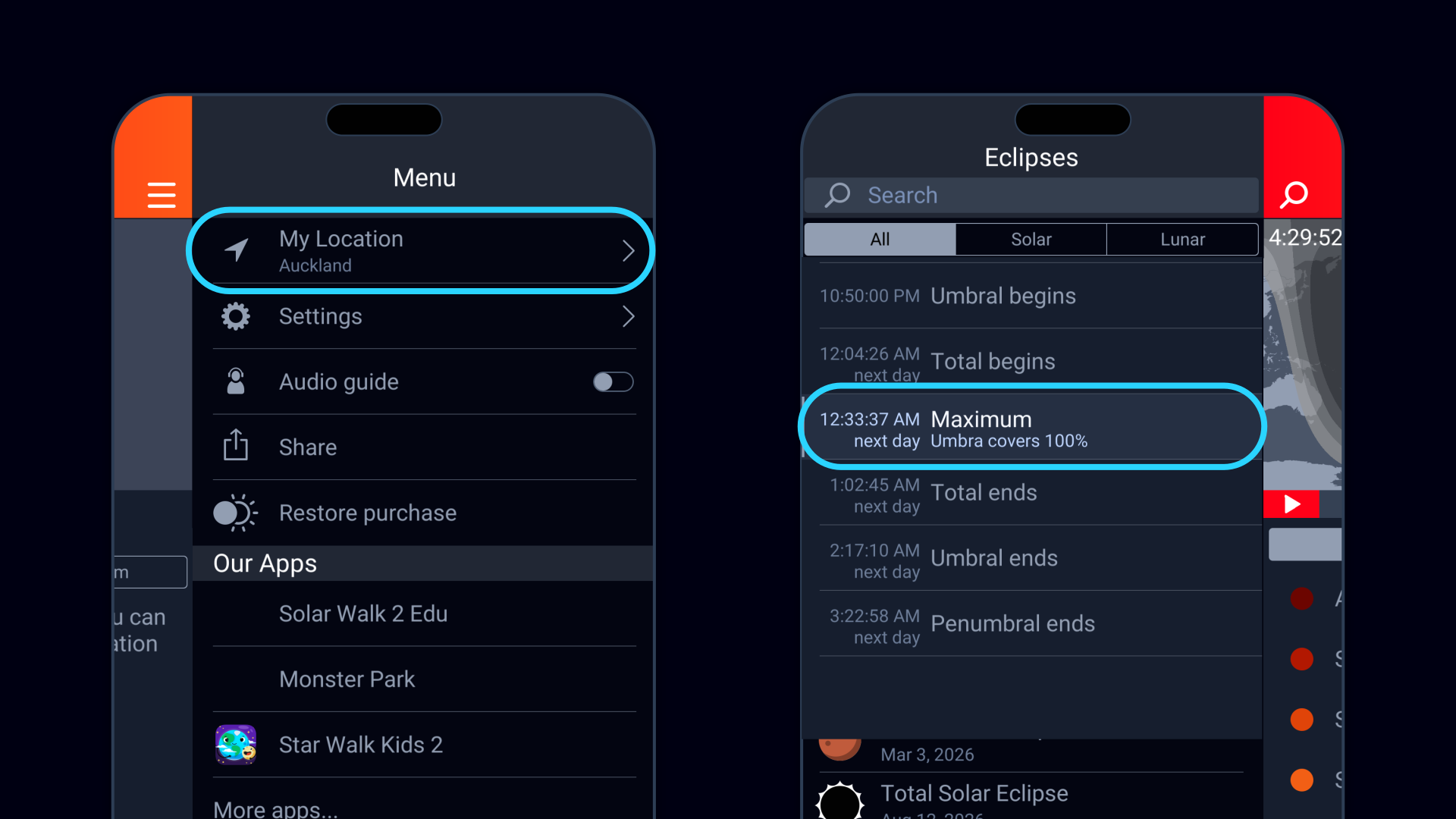
Task: Open Solar Walk 2 Edu
Action: [x=363, y=613]
